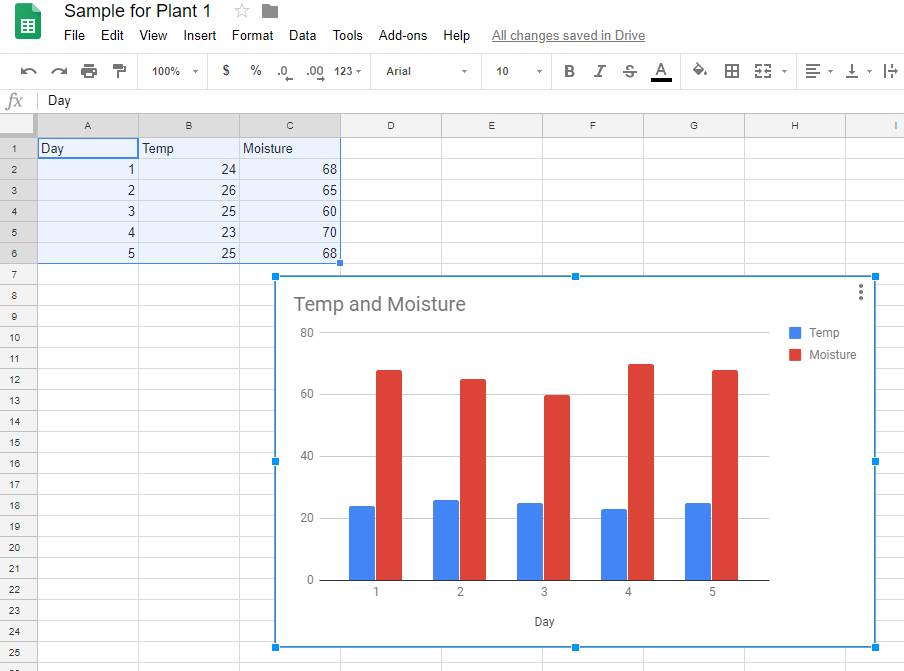Format as percent

click(x=255, y=70)
